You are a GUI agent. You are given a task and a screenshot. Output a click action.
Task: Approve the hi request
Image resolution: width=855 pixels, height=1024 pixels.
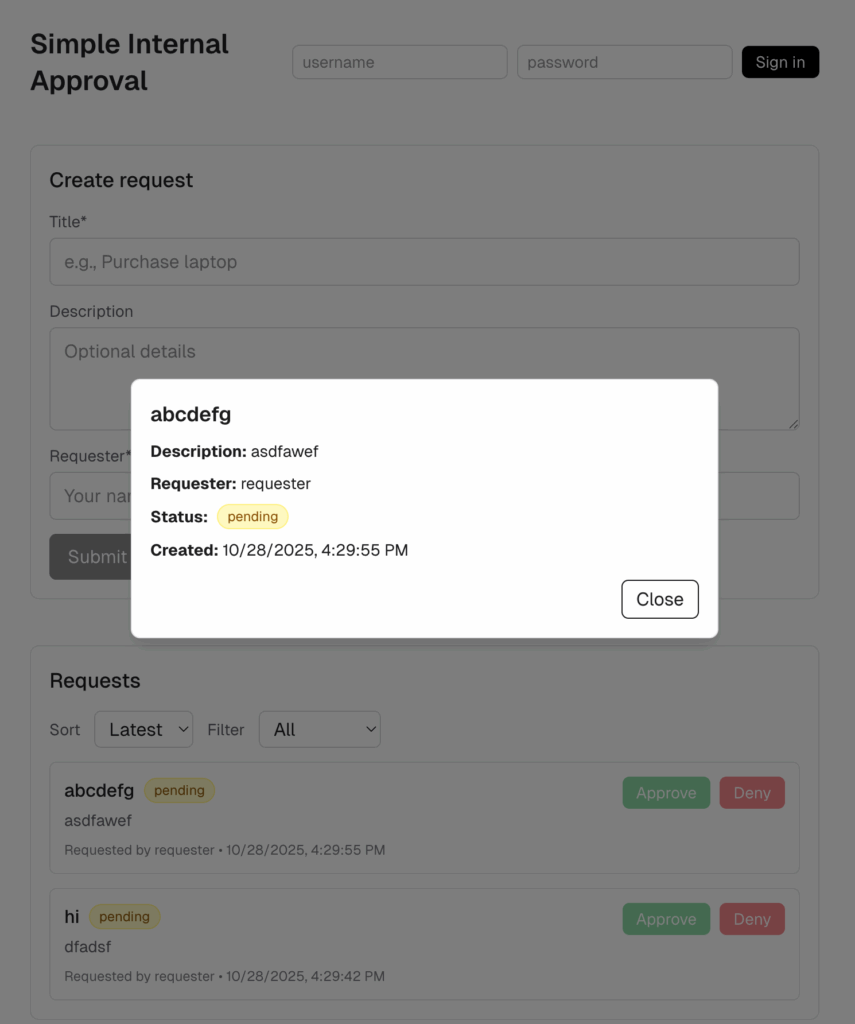pyautogui.click(x=666, y=919)
